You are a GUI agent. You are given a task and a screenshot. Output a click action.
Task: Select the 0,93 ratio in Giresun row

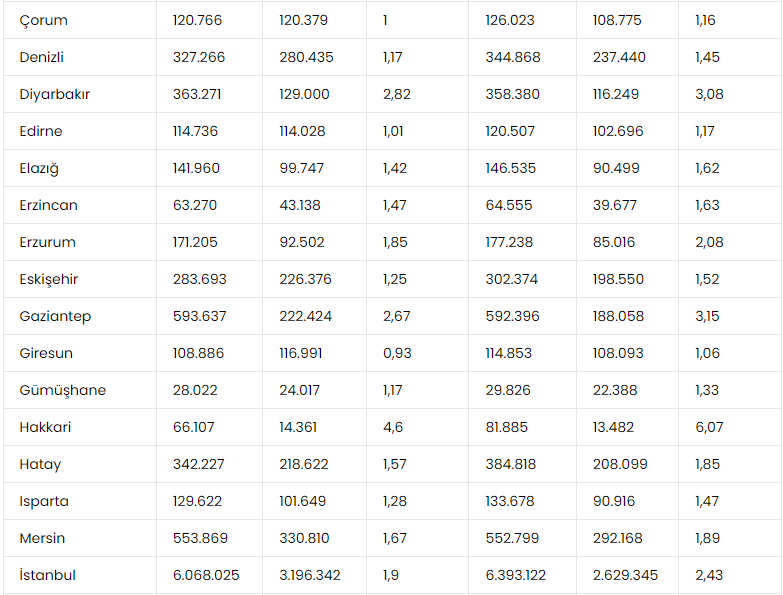point(397,353)
